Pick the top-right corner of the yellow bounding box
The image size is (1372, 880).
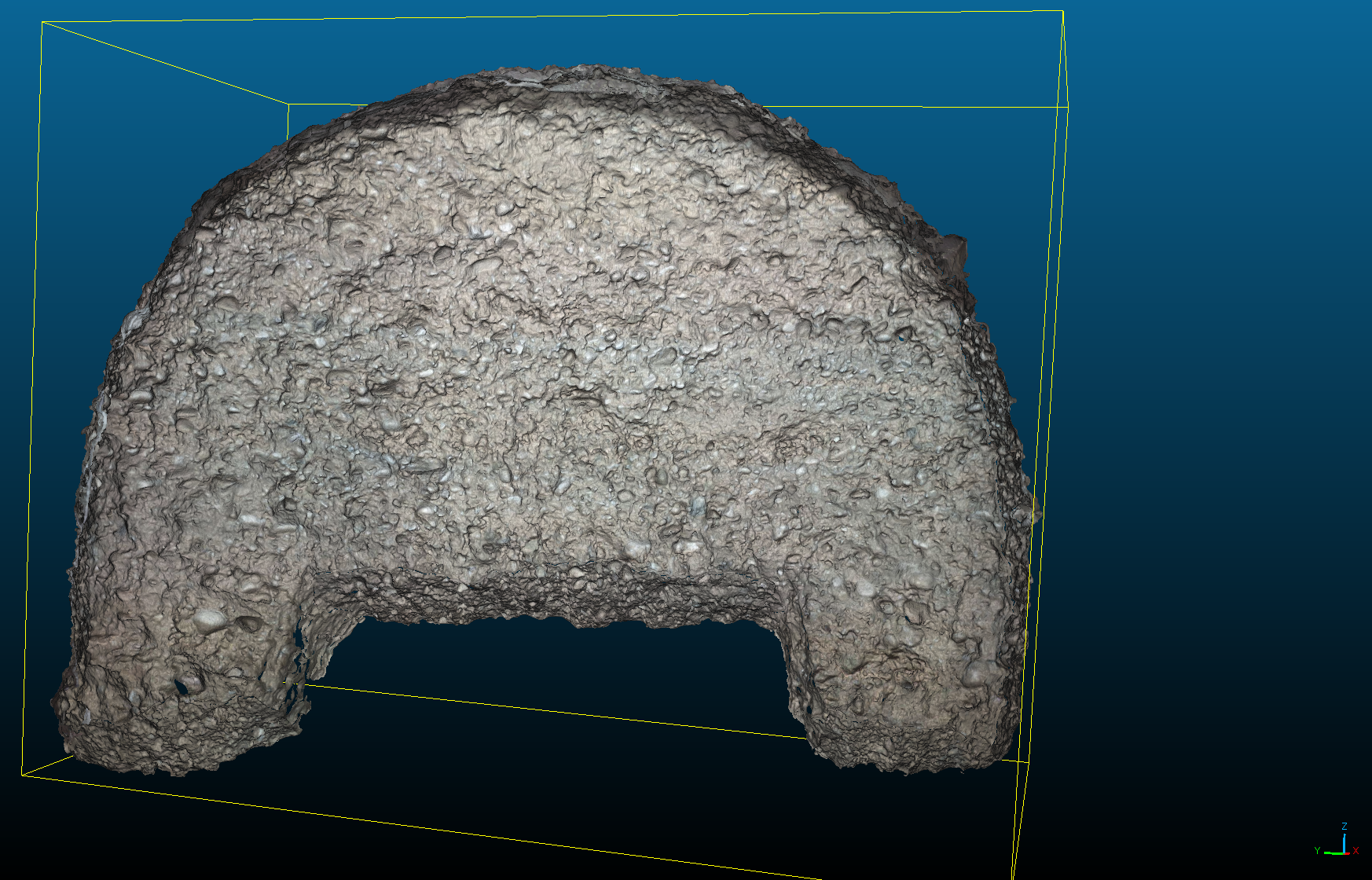coord(1062,11)
